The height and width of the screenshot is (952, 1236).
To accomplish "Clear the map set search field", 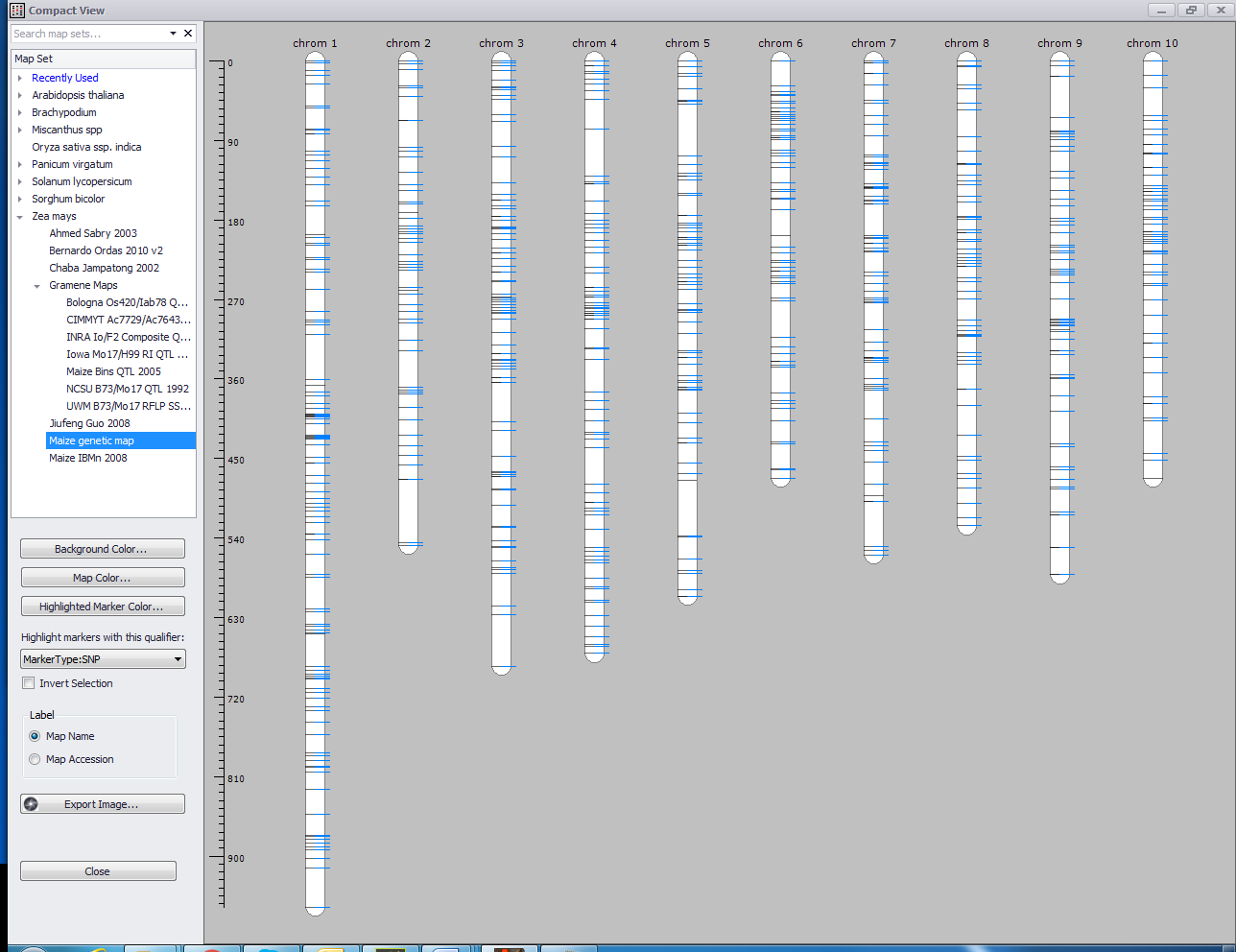I will coord(188,34).
